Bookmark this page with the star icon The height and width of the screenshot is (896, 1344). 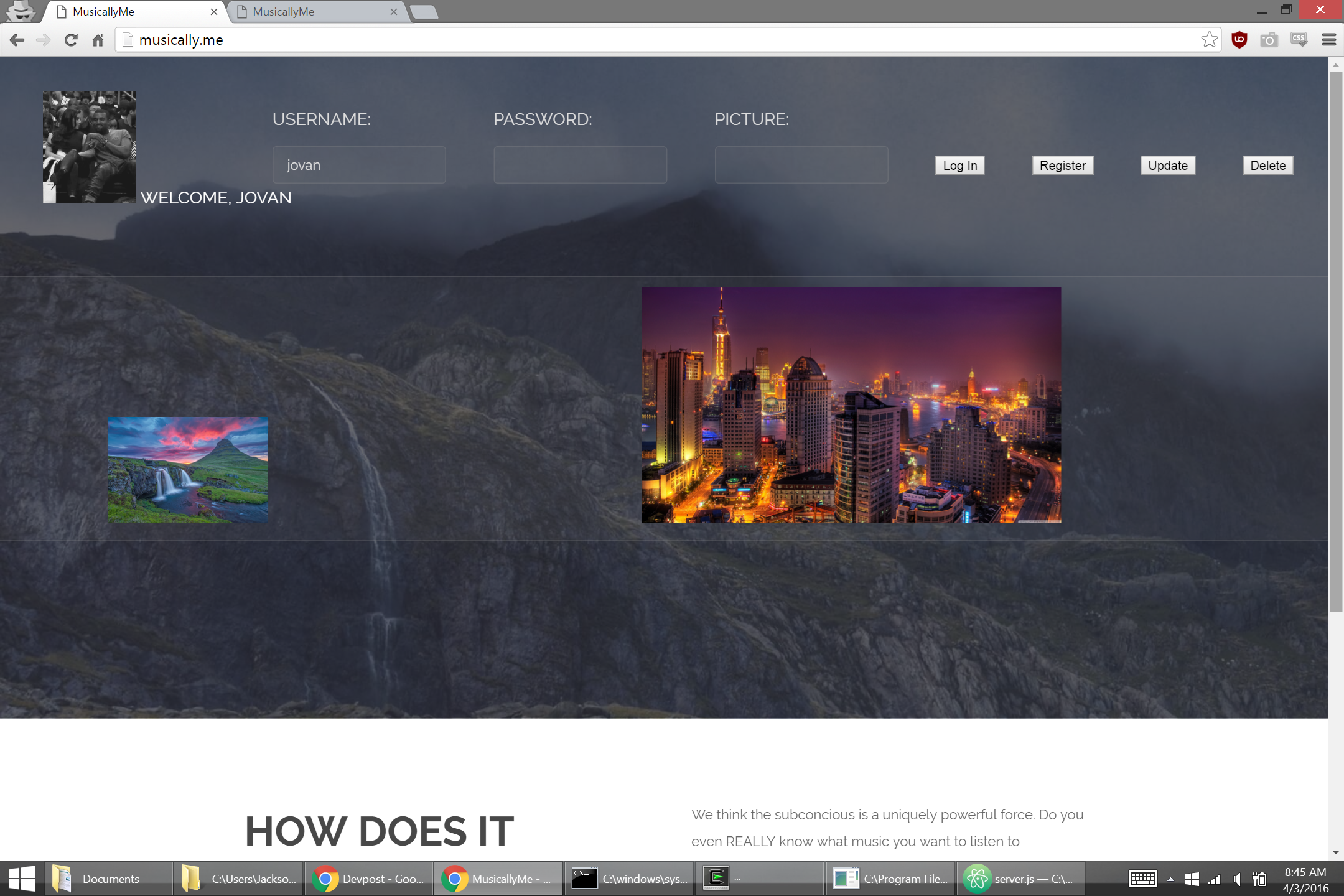pos(1209,40)
